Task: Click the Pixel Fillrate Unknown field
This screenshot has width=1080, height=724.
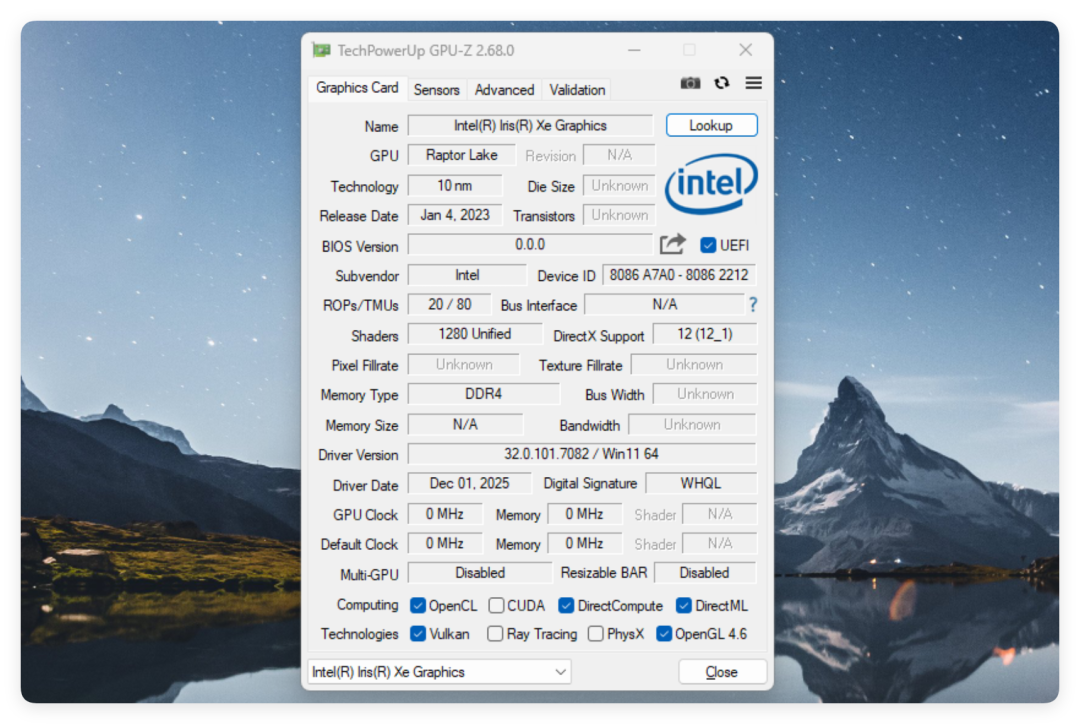Action: pyautogui.click(x=464, y=364)
